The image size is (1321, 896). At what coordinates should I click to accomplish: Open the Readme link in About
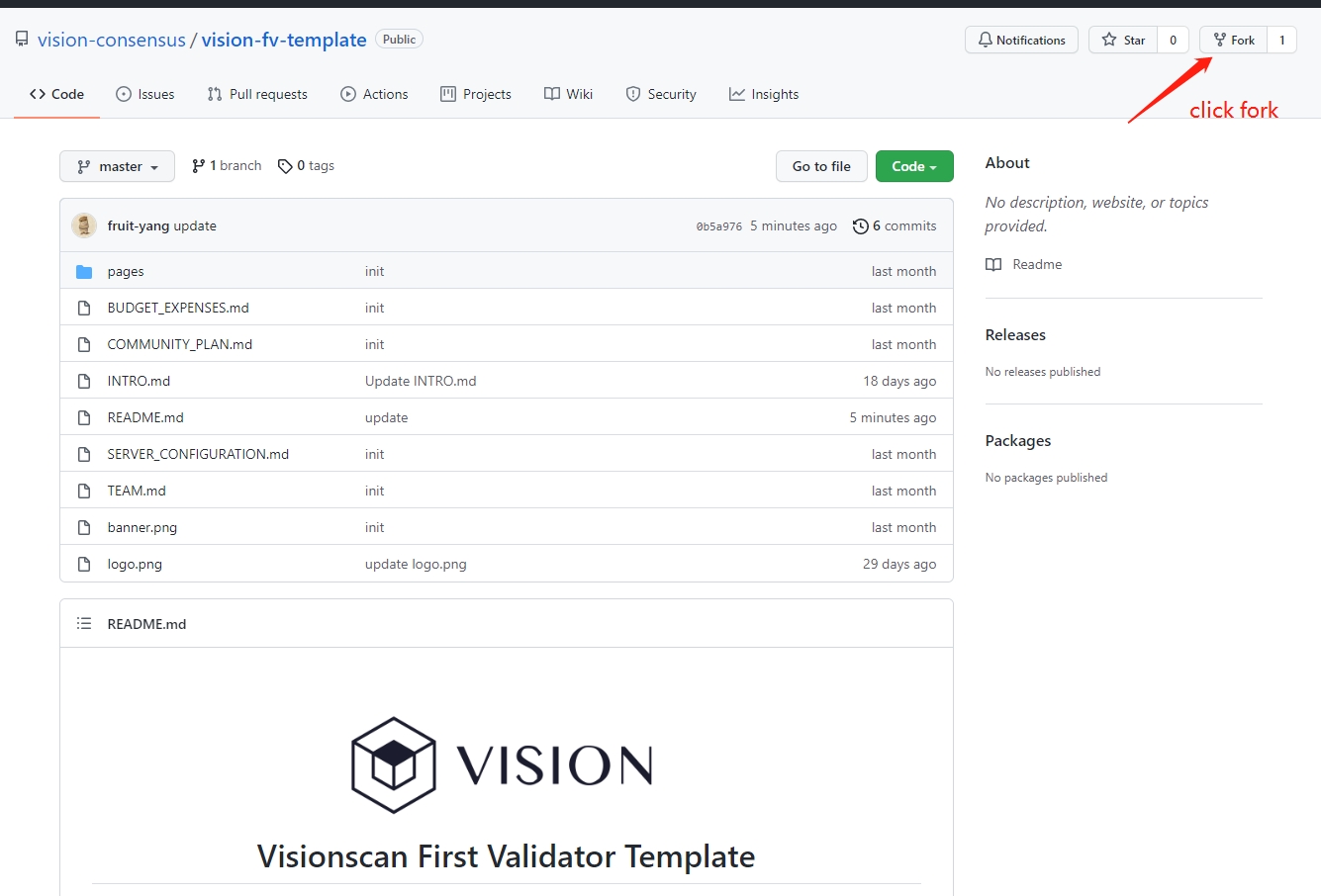1036,264
